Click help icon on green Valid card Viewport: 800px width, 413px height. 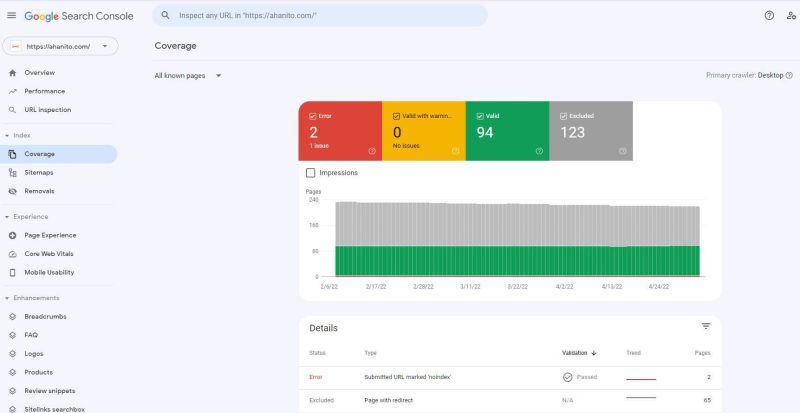click(x=539, y=151)
